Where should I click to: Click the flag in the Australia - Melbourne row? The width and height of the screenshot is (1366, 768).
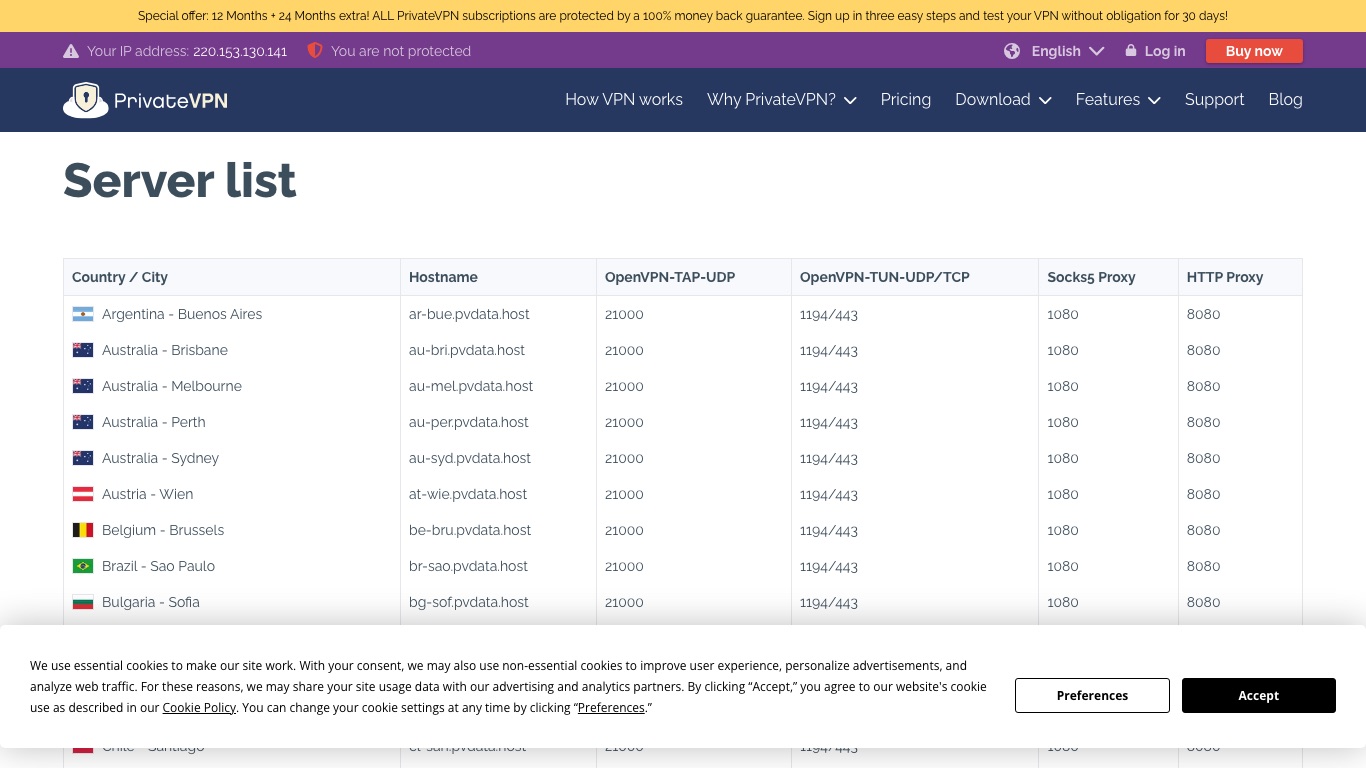(83, 386)
